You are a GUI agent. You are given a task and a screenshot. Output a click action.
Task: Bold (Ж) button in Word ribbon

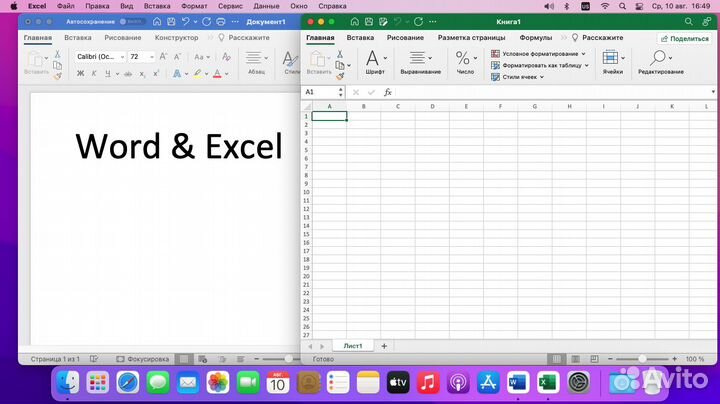(x=80, y=73)
